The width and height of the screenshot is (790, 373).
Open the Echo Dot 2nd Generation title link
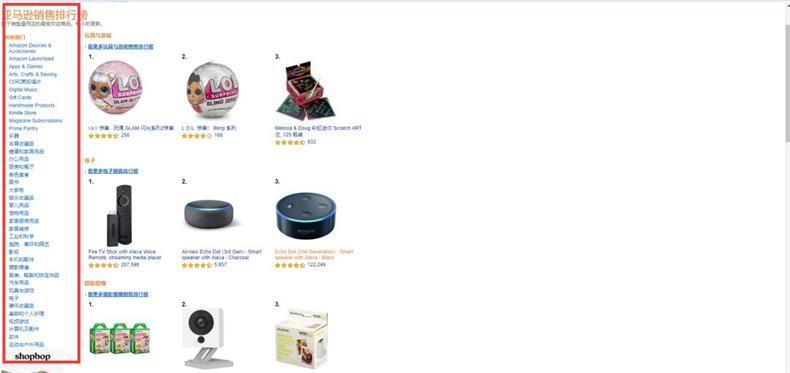coord(314,255)
